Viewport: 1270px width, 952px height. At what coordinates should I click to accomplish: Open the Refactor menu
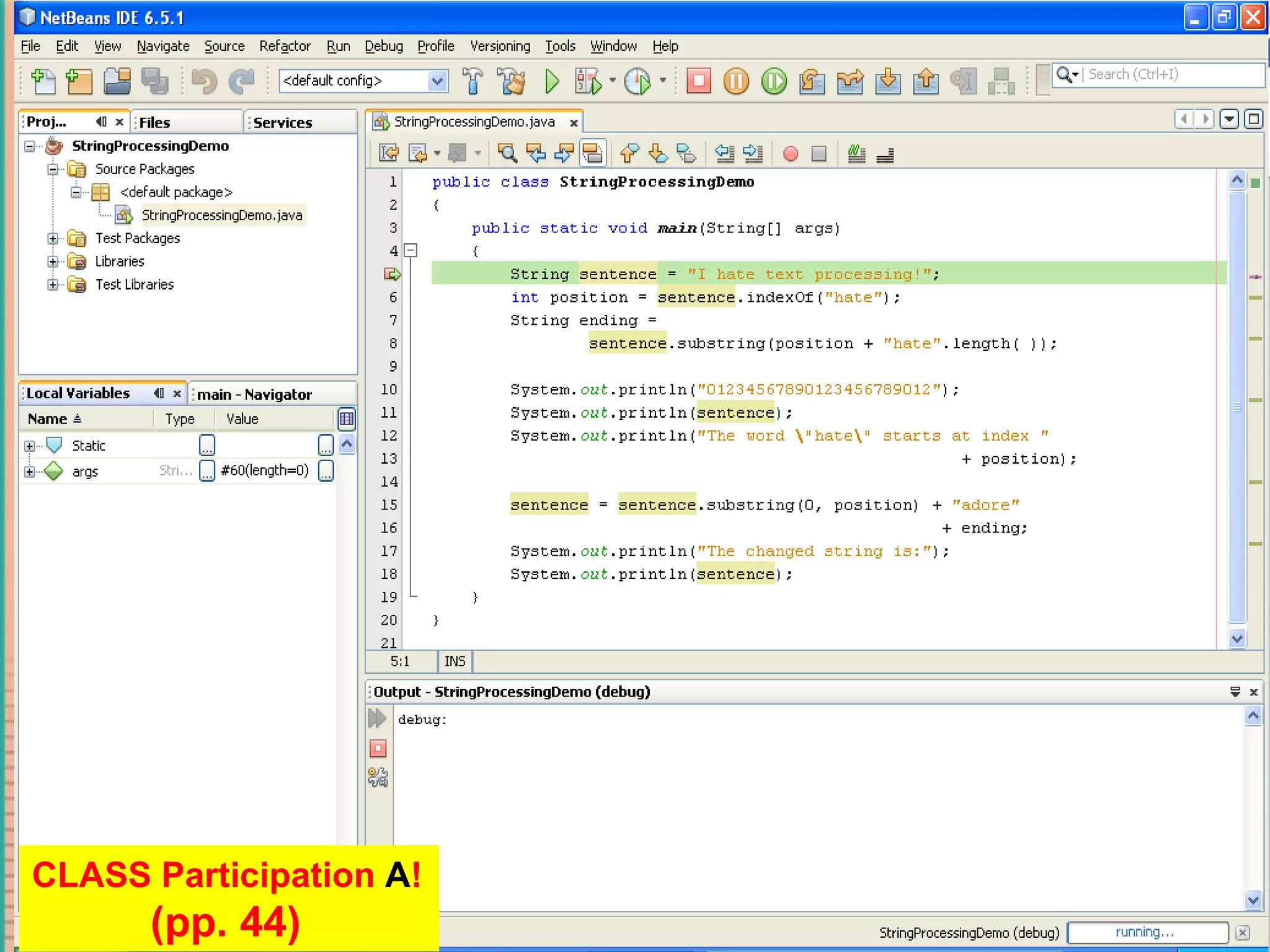[285, 46]
